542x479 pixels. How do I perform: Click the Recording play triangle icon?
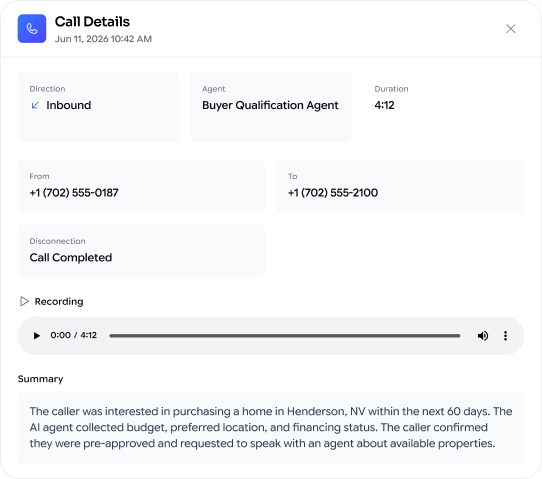(24, 301)
